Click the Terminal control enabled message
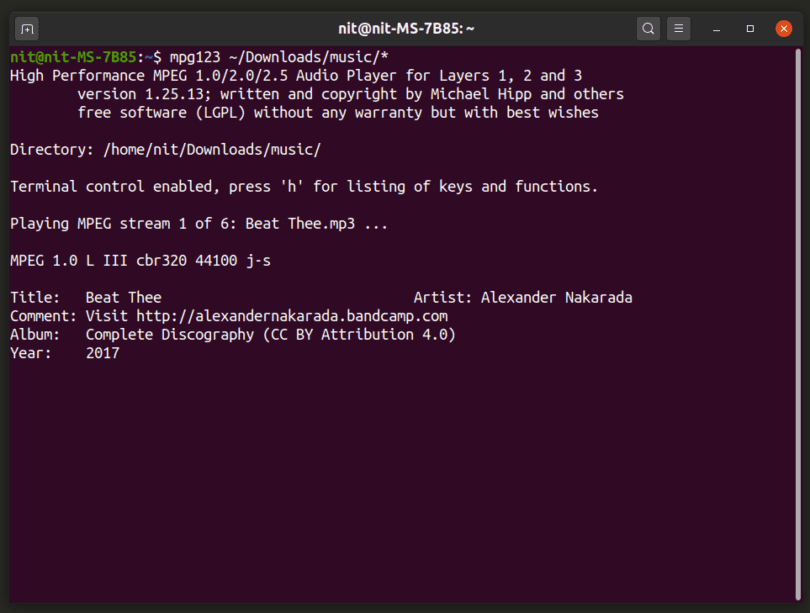This screenshot has width=810, height=613. click(300, 186)
